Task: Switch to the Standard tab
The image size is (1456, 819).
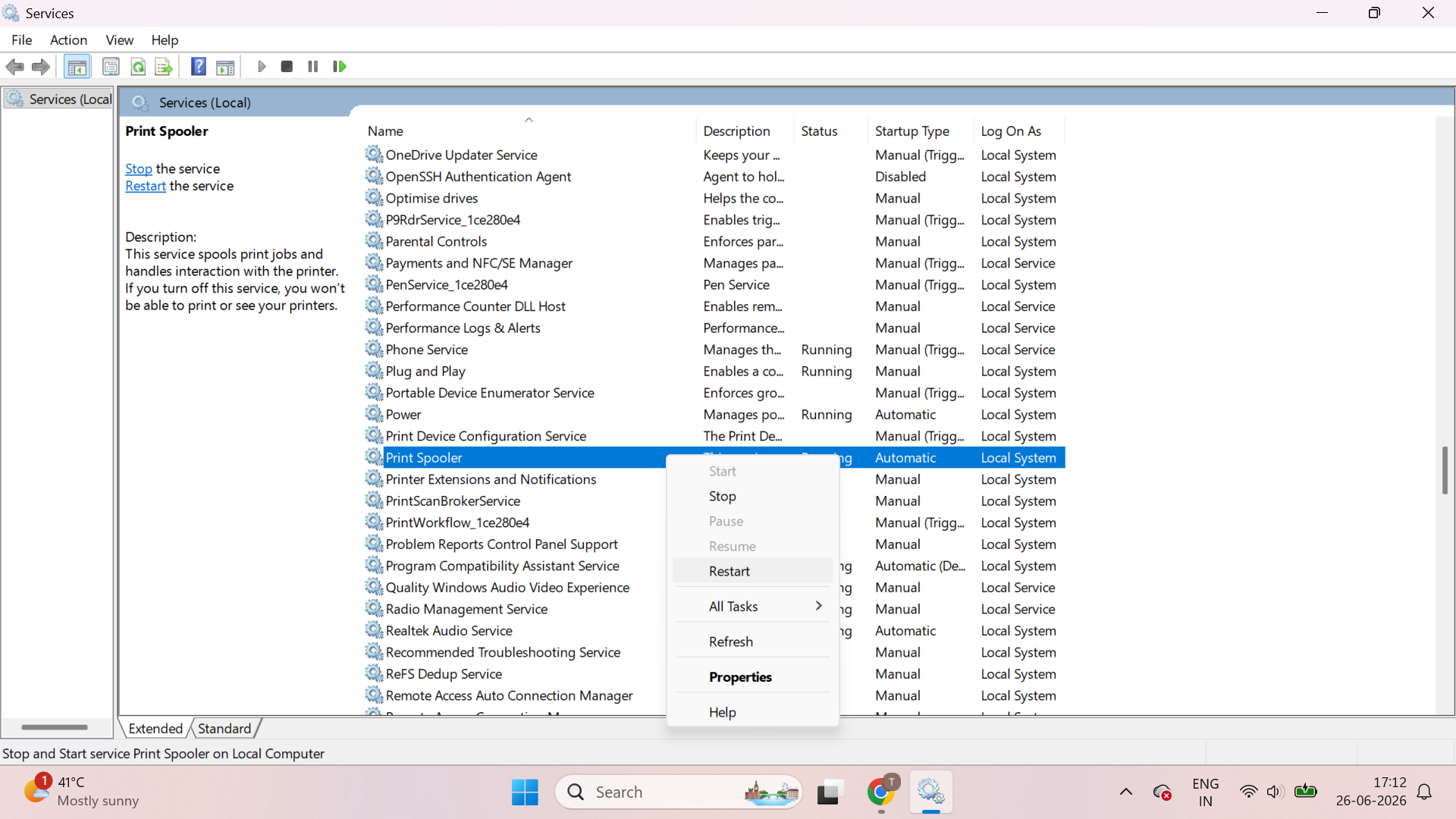Action: tap(224, 728)
